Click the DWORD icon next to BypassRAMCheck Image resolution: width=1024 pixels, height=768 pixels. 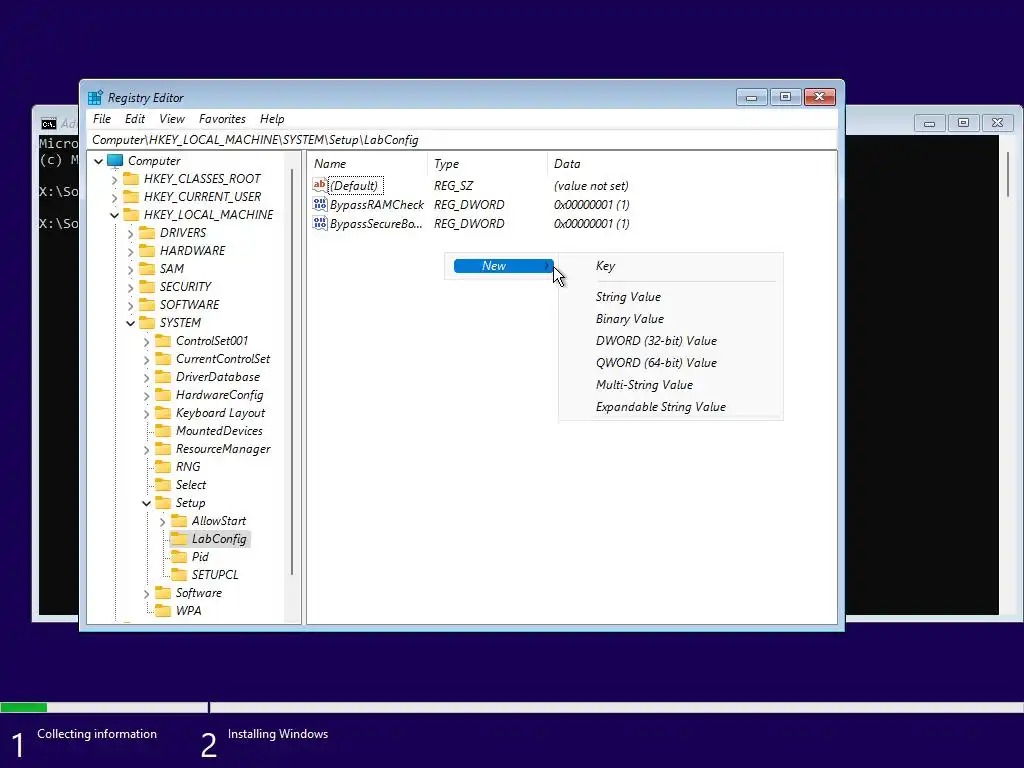(x=319, y=204)
